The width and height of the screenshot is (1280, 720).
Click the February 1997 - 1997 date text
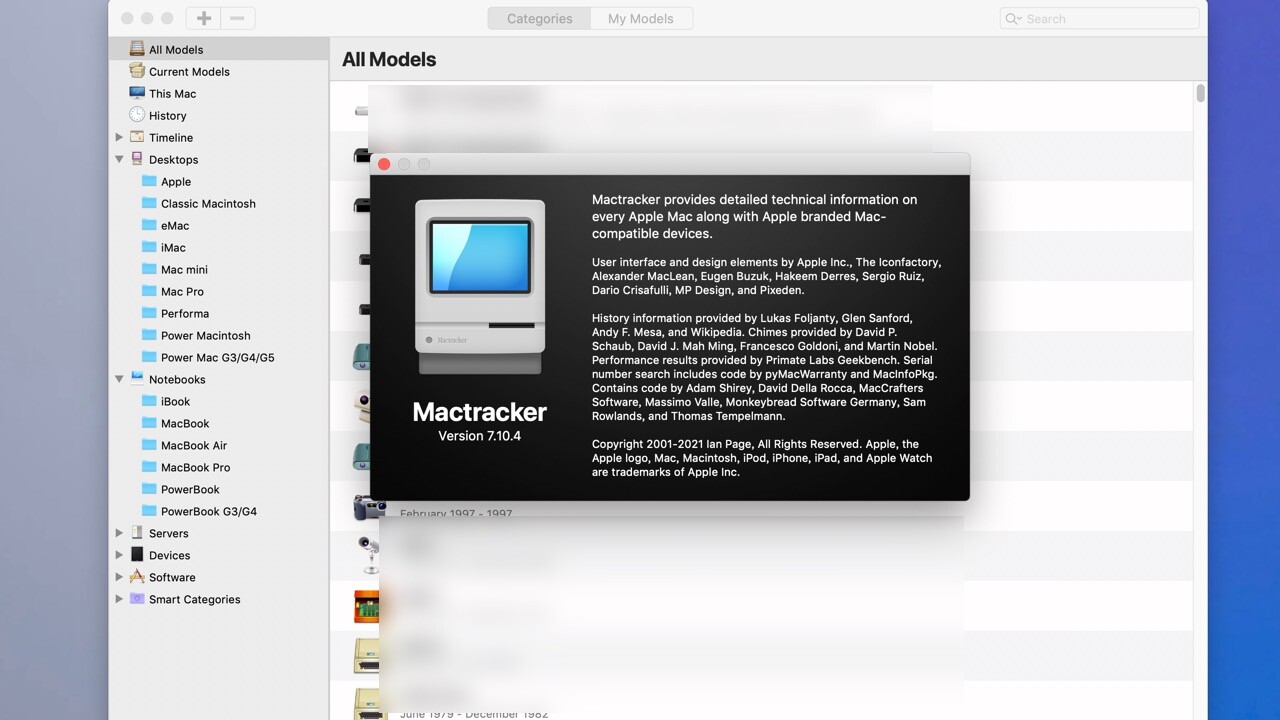point(456,513)
